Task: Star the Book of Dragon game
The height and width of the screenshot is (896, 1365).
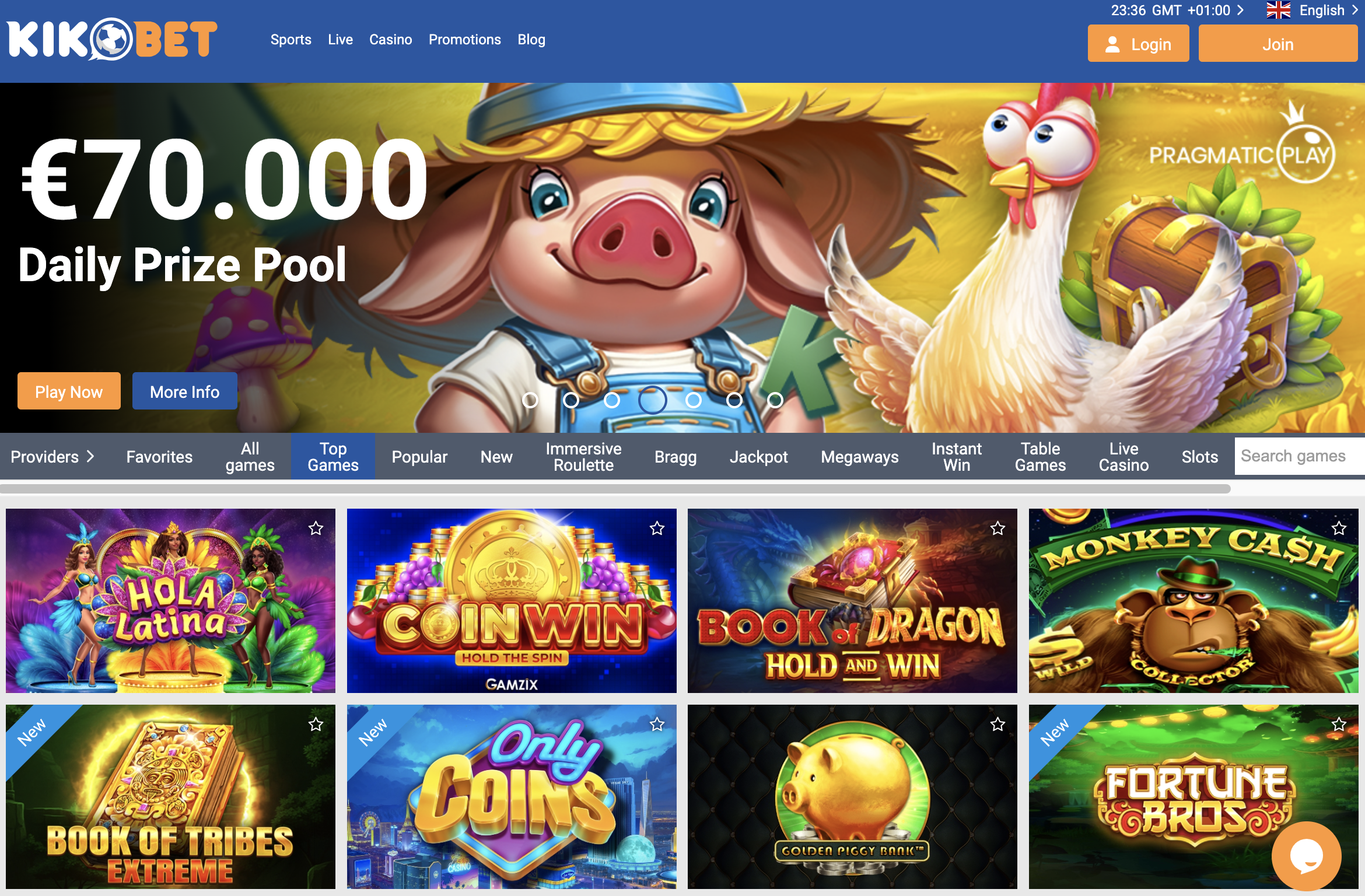Action: [x=998, y=528]
